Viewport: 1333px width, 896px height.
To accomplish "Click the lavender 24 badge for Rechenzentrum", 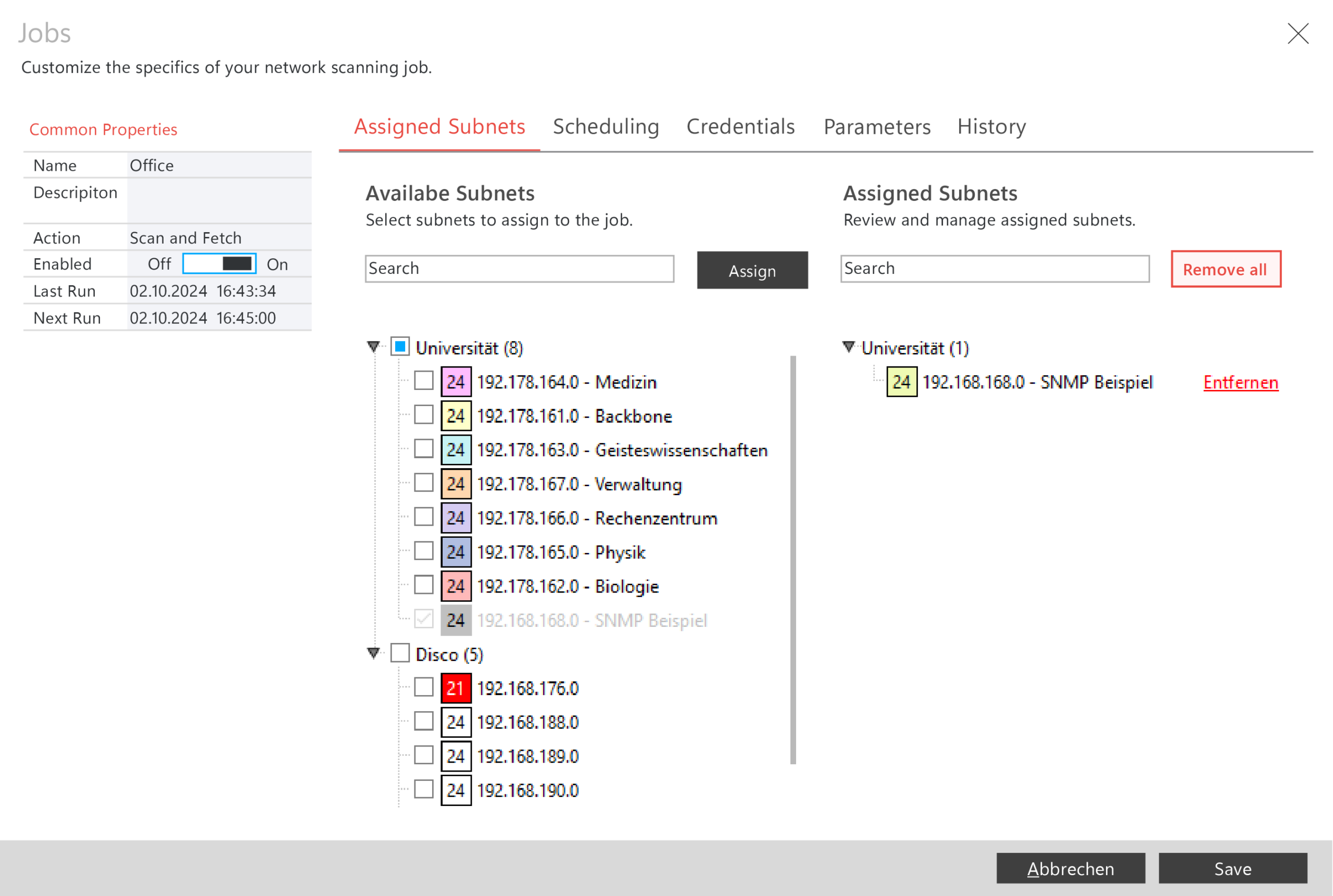I will coord(456,518).
